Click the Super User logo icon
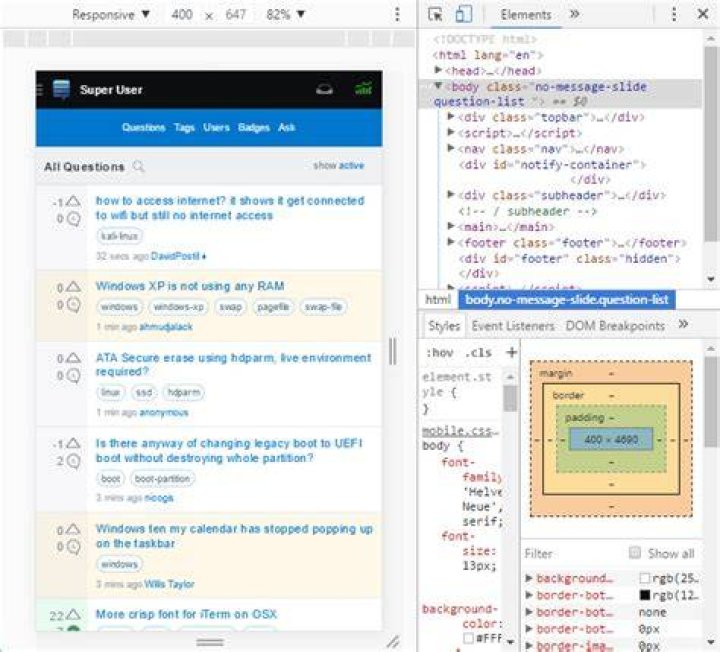The image size is (720, 652). (61, 89)
